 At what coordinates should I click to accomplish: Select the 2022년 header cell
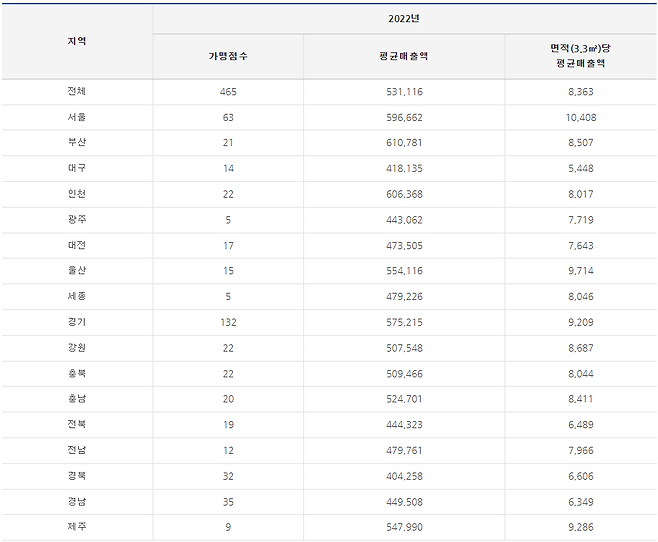click(404, 19)
